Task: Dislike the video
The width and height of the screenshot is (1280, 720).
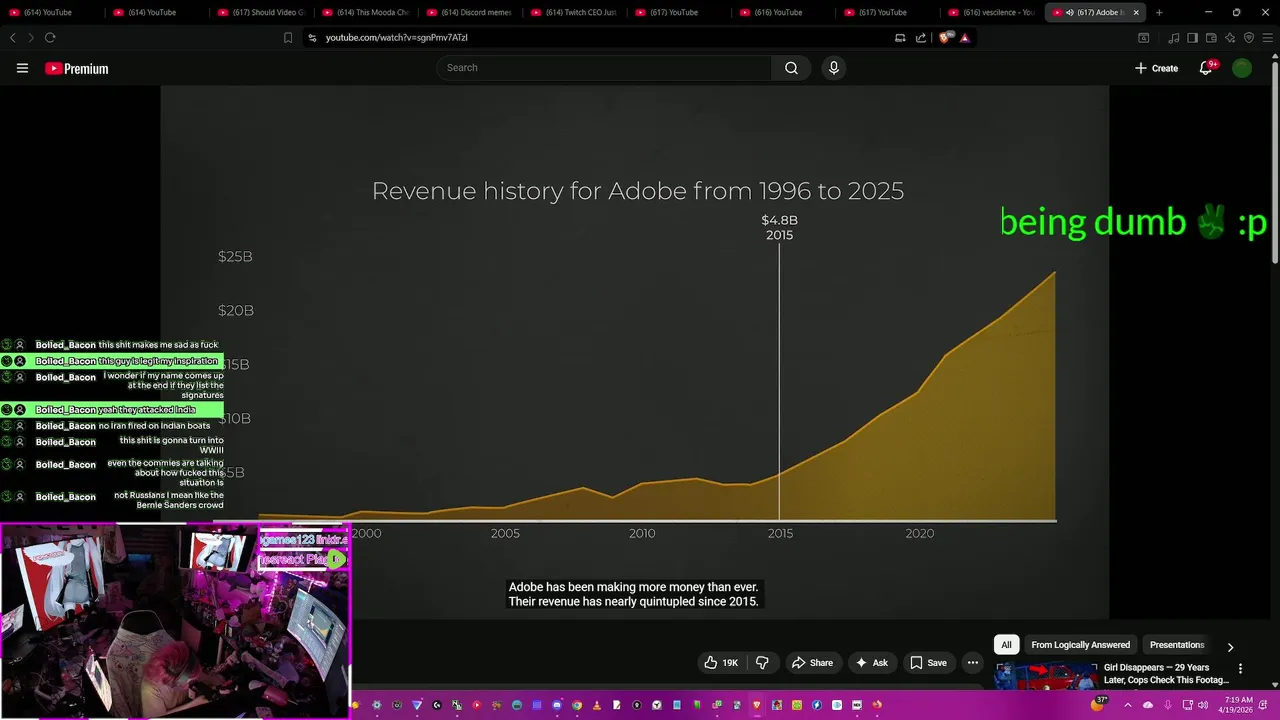Action: click(x=762, y=663)
